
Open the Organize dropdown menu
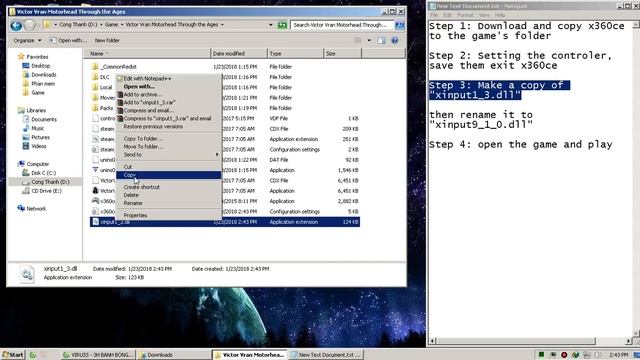coord(27,40)
